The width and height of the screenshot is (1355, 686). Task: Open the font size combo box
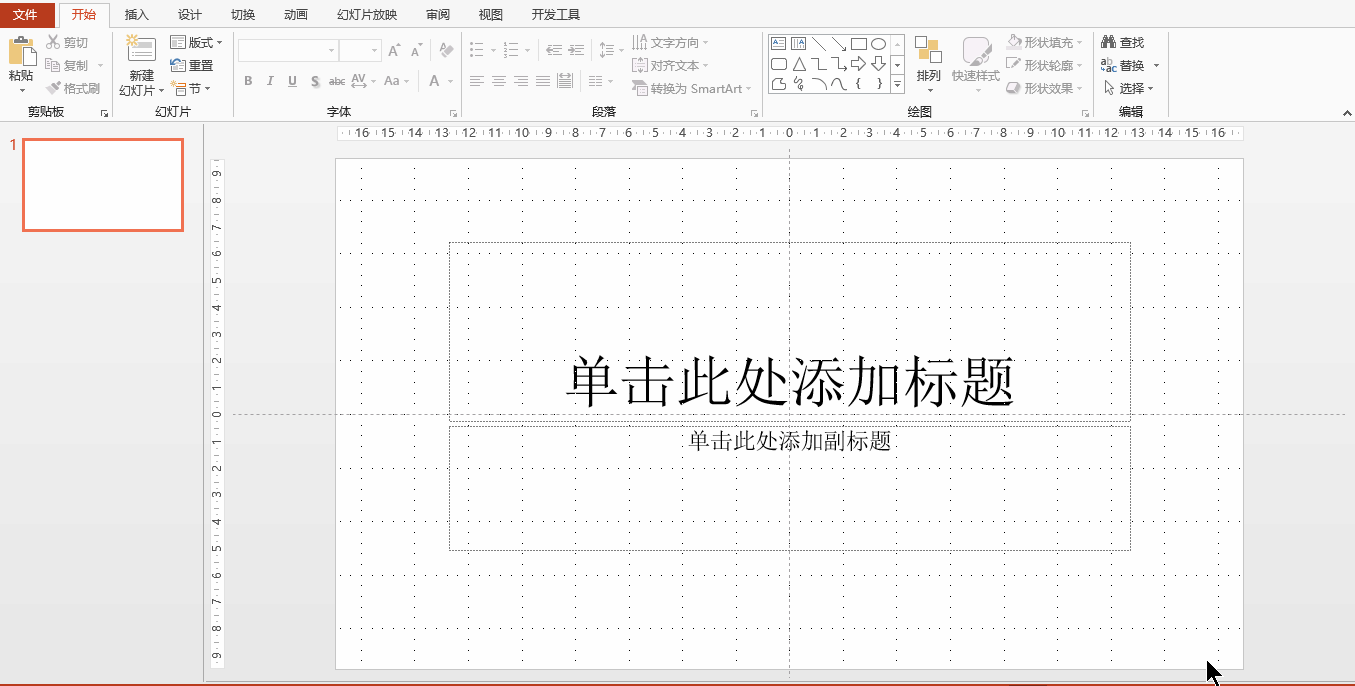(x=360, y=50)
